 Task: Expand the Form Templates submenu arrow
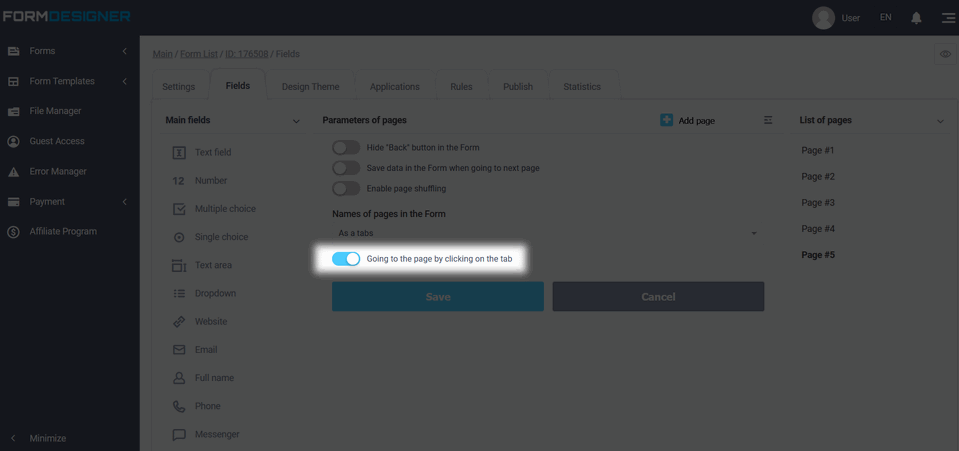point(124,81)
